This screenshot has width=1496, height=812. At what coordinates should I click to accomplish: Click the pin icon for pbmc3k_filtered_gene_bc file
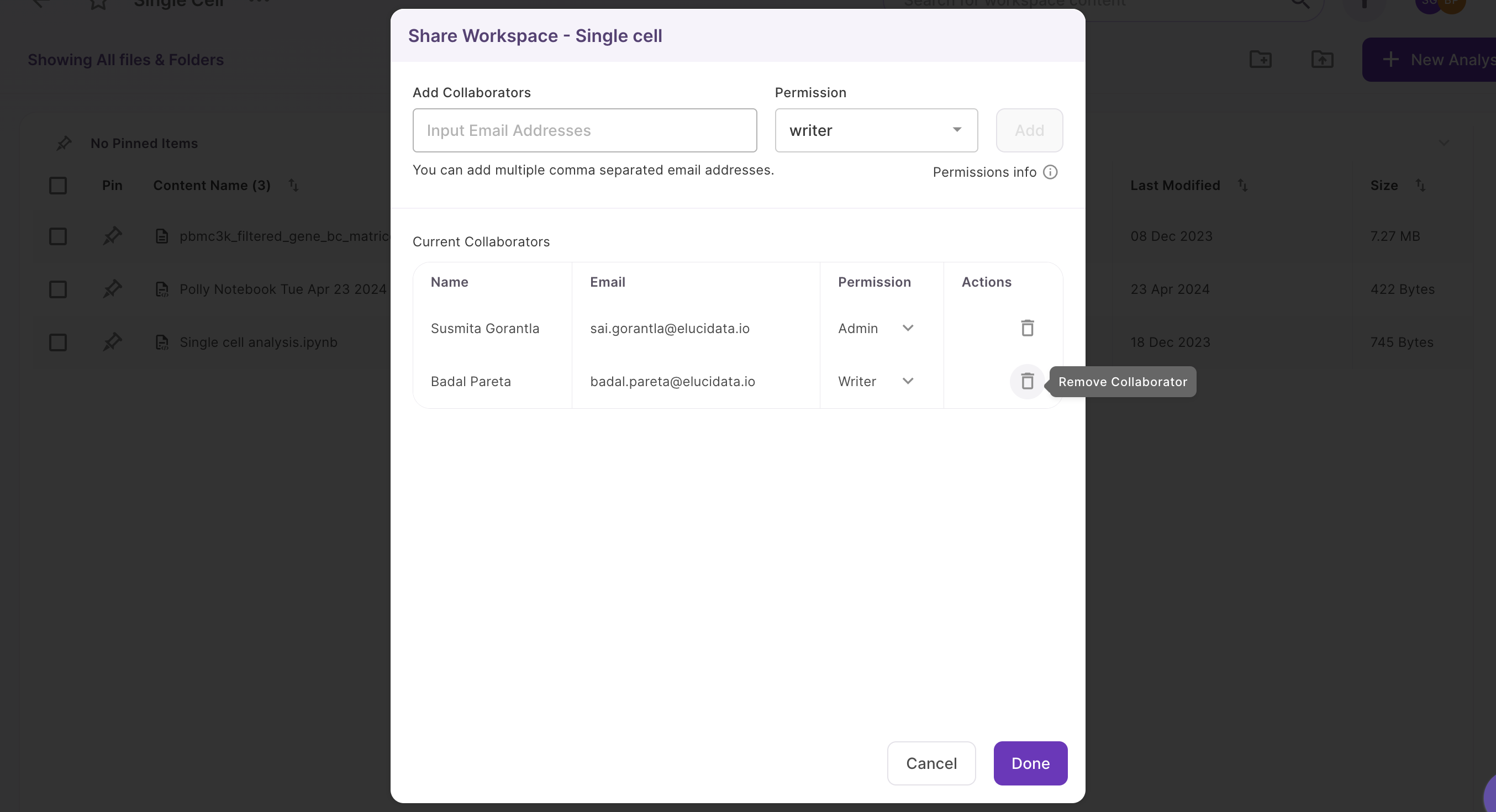pos(112,236)
